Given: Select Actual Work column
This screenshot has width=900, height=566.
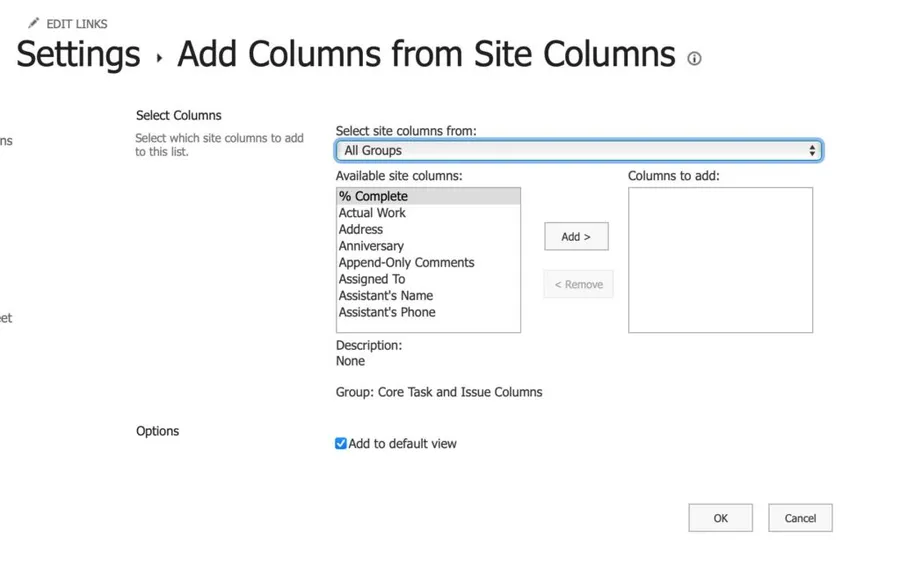Looking at the screenshot, I should point(372,213).
